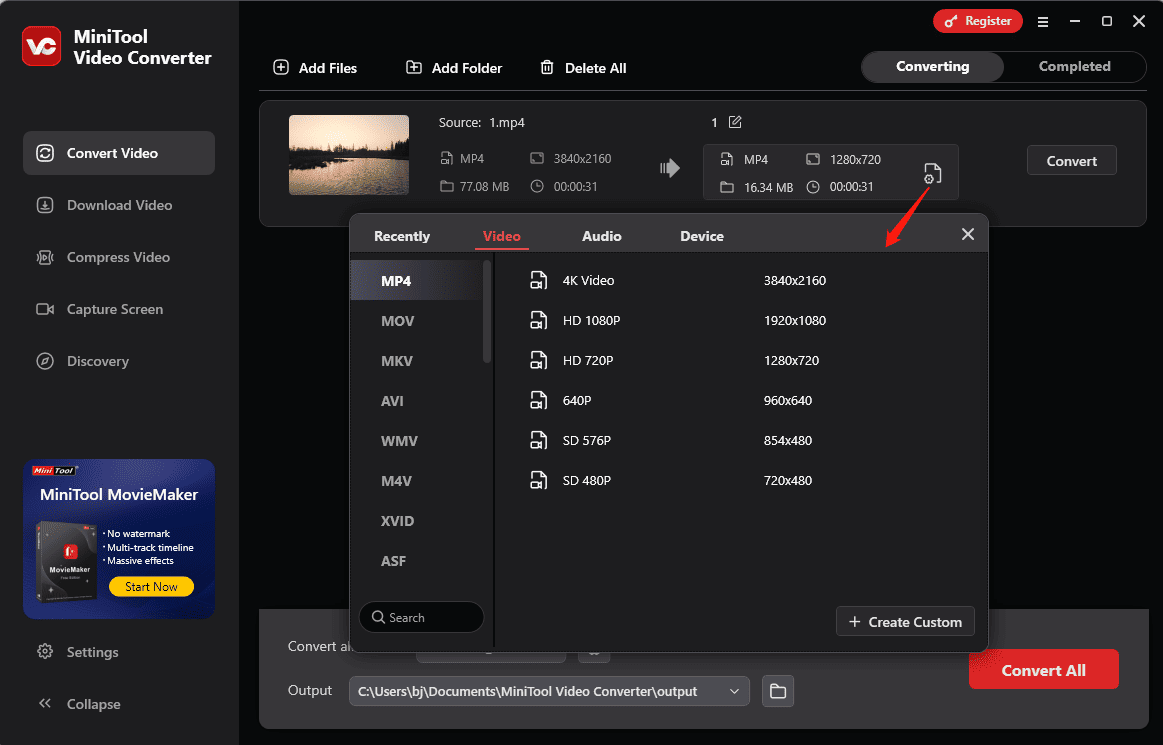Click the MiniTool Video Converter logo icon
The height and width of the screenshot is (745, 1163).
coord(42,46)
